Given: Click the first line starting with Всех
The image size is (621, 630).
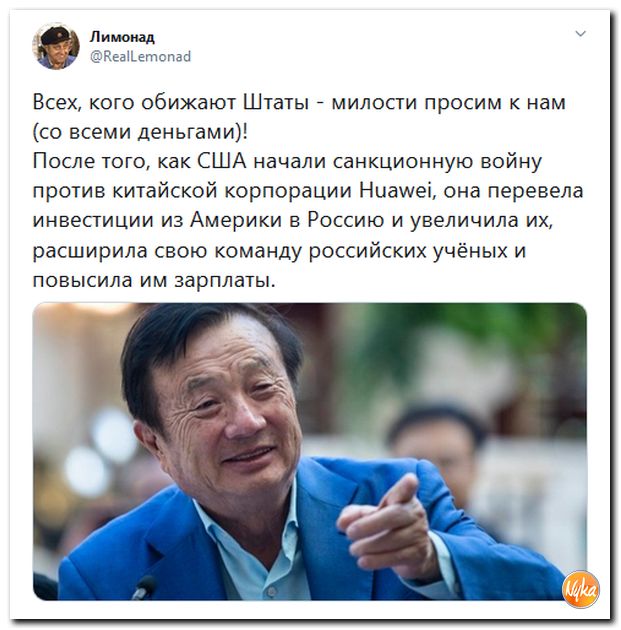Looking at the screenshot, I should (x=299, y=102).
